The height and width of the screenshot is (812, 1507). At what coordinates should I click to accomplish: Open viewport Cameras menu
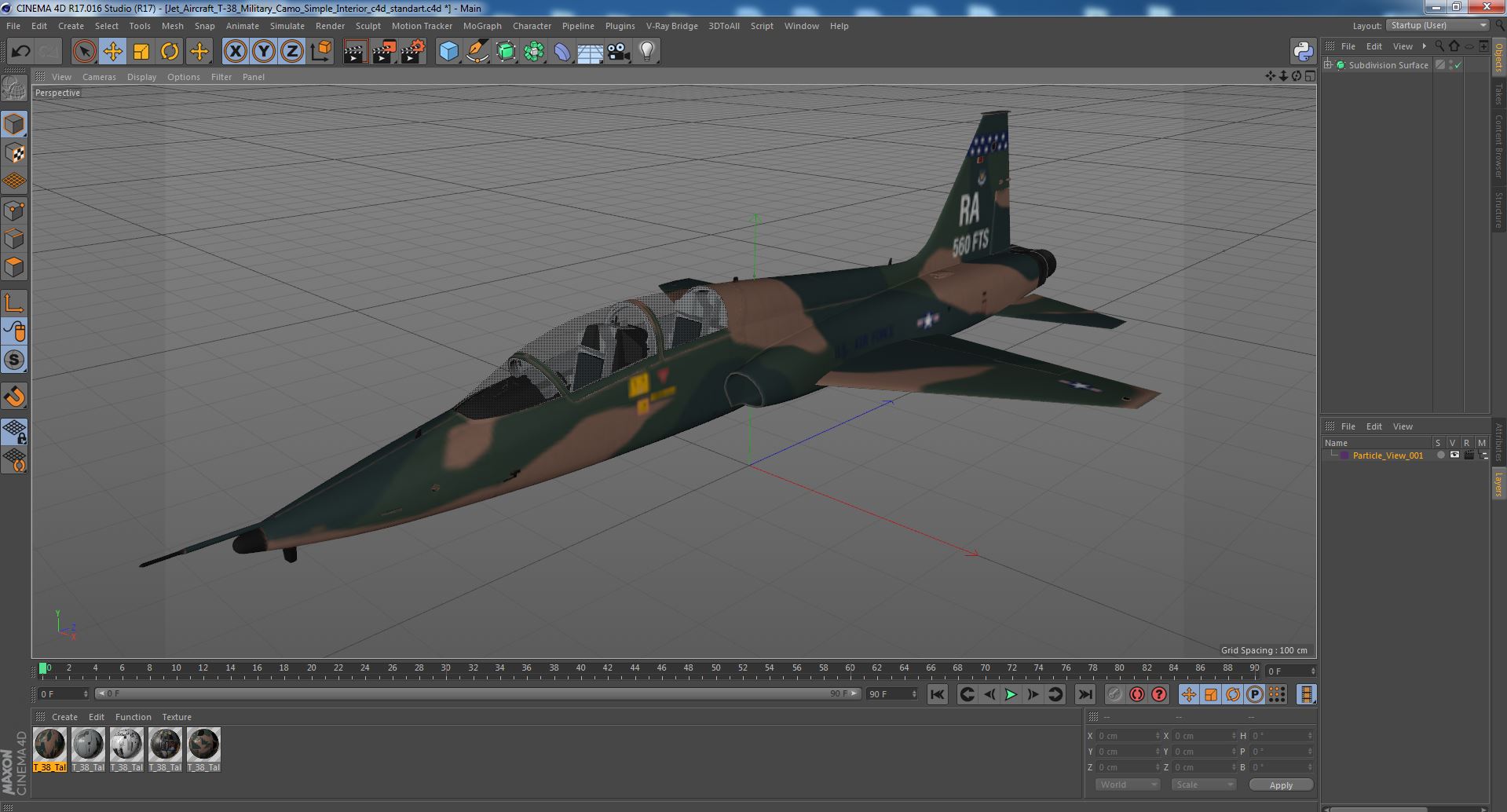click(99, 77)
